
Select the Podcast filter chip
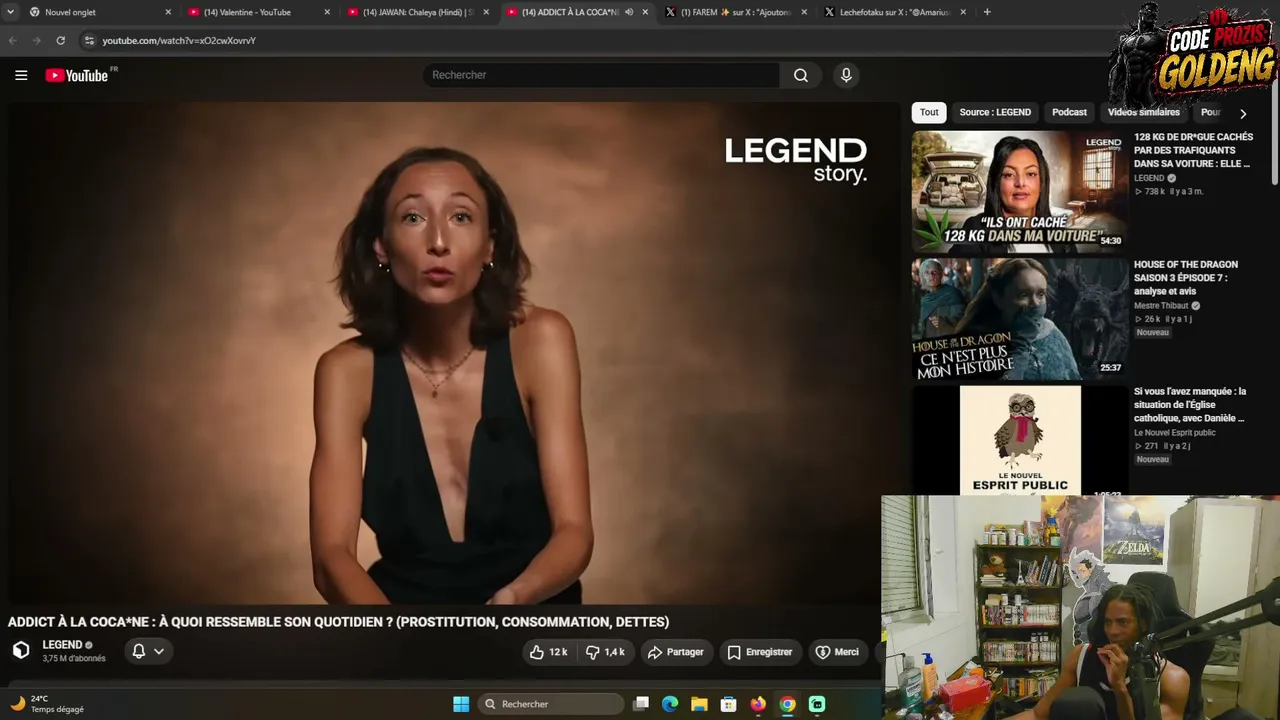point(1069,112)
